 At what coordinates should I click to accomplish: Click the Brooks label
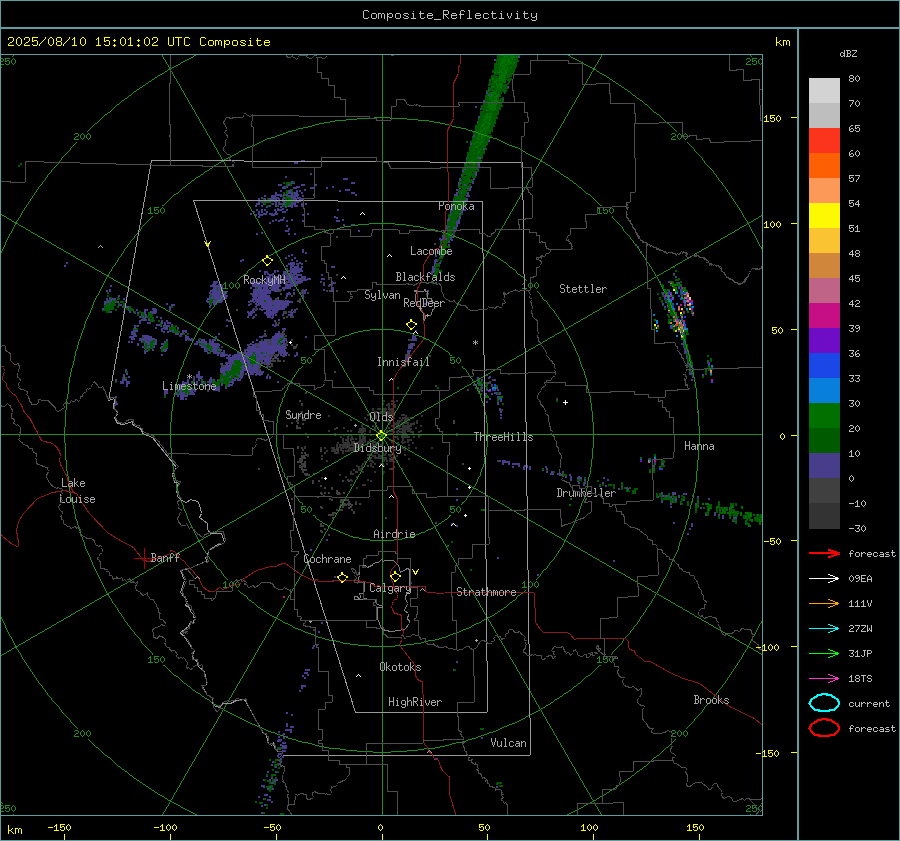[x=711, y=700]
